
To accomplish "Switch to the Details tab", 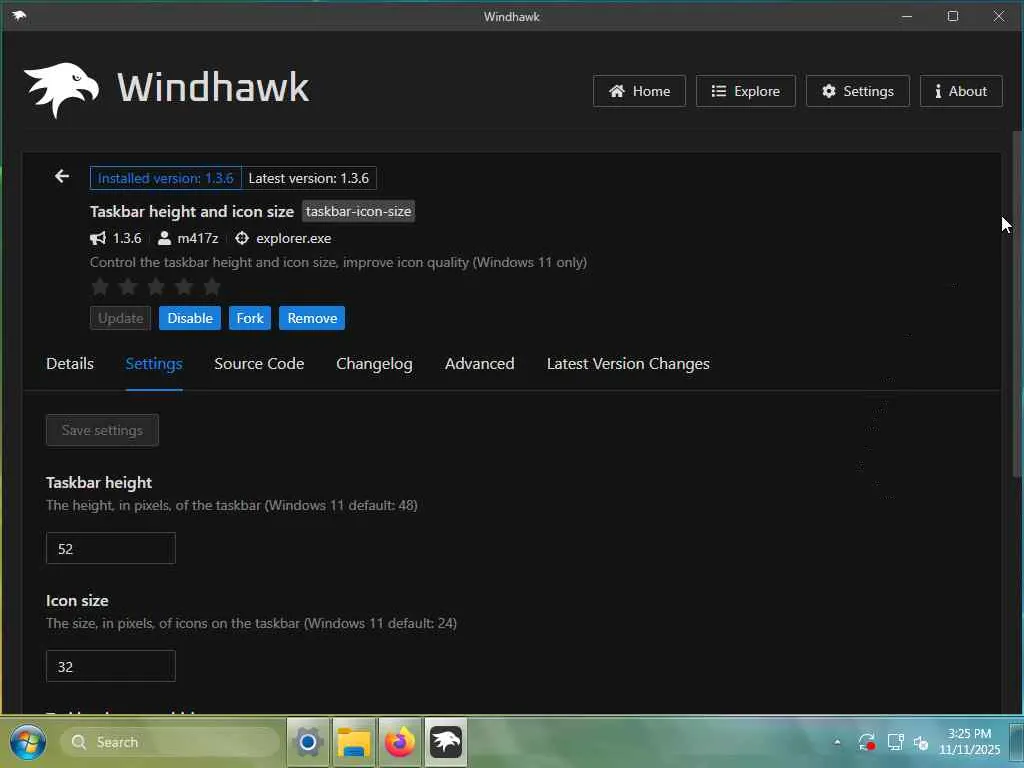I will click(x=70, y=364).
